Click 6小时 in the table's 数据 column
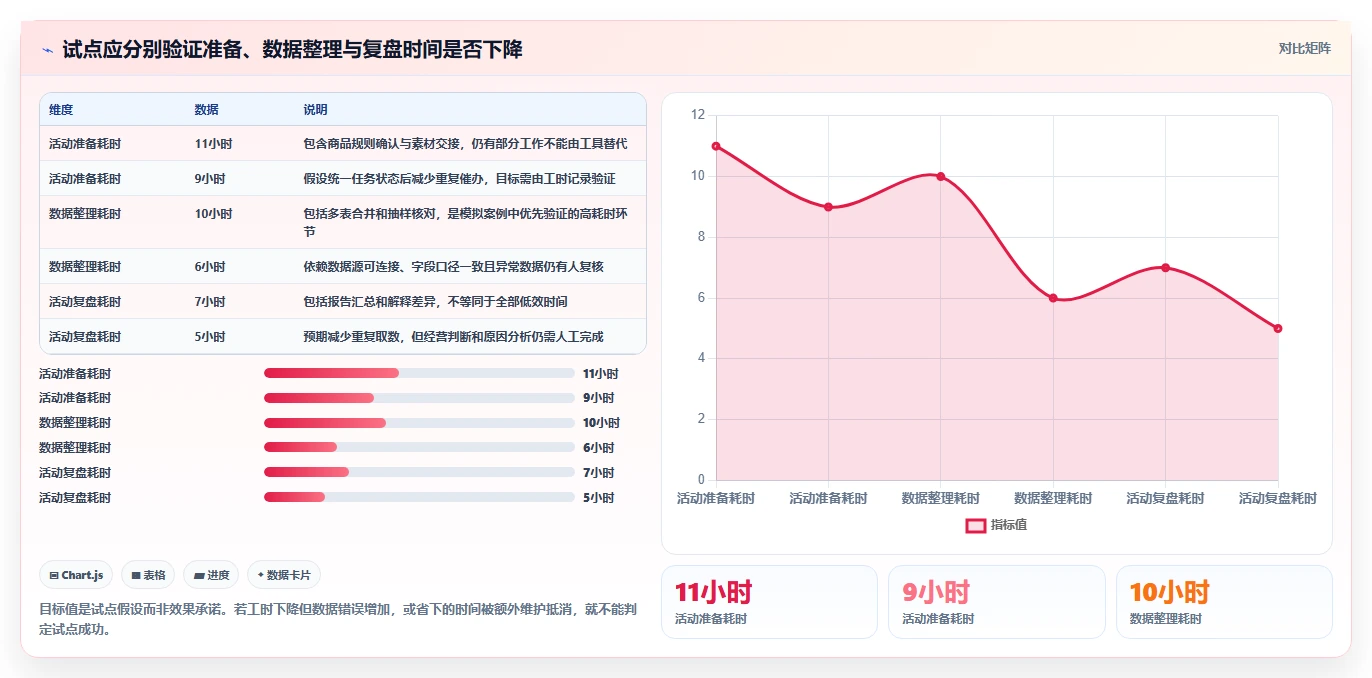Viewport: 1372px width, 678px height. click(210, 267)
